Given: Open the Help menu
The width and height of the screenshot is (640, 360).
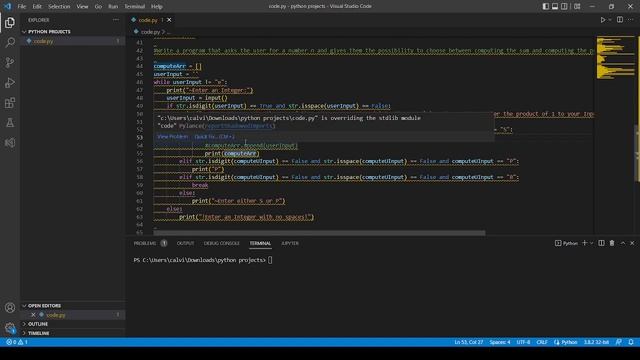Looking at the screenshot, I should 157,6.
